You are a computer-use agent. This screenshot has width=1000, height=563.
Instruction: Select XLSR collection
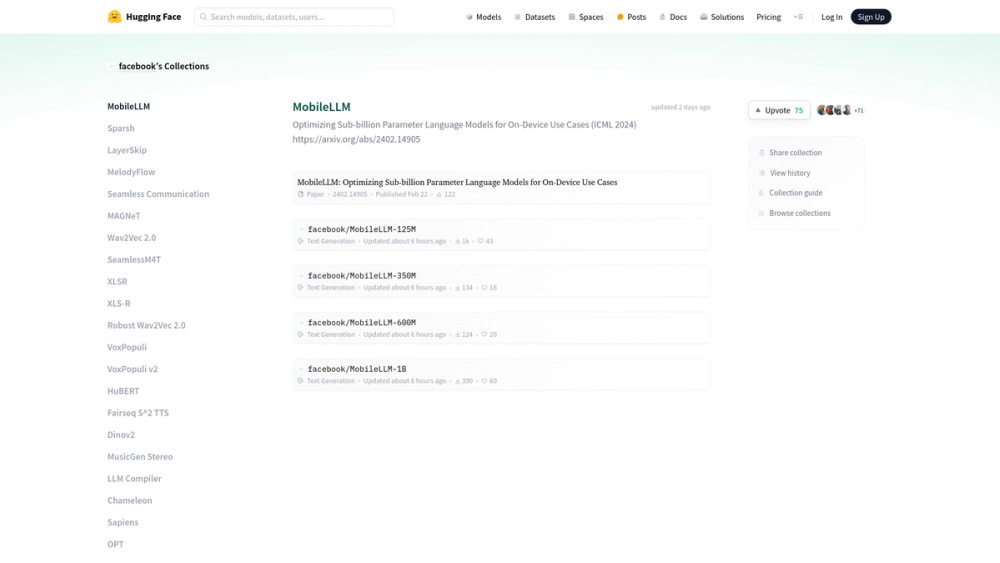[117, 282]
